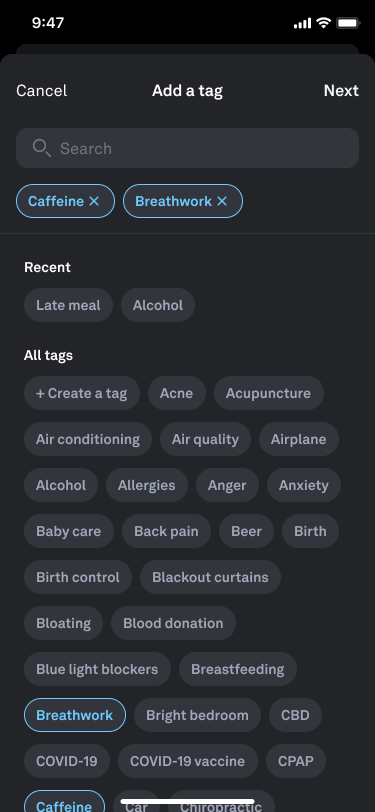Image resolution: width=375 pixels, height=812 pixels.
Task: Select the Blue light blockers tag
Action: (97, 669)
